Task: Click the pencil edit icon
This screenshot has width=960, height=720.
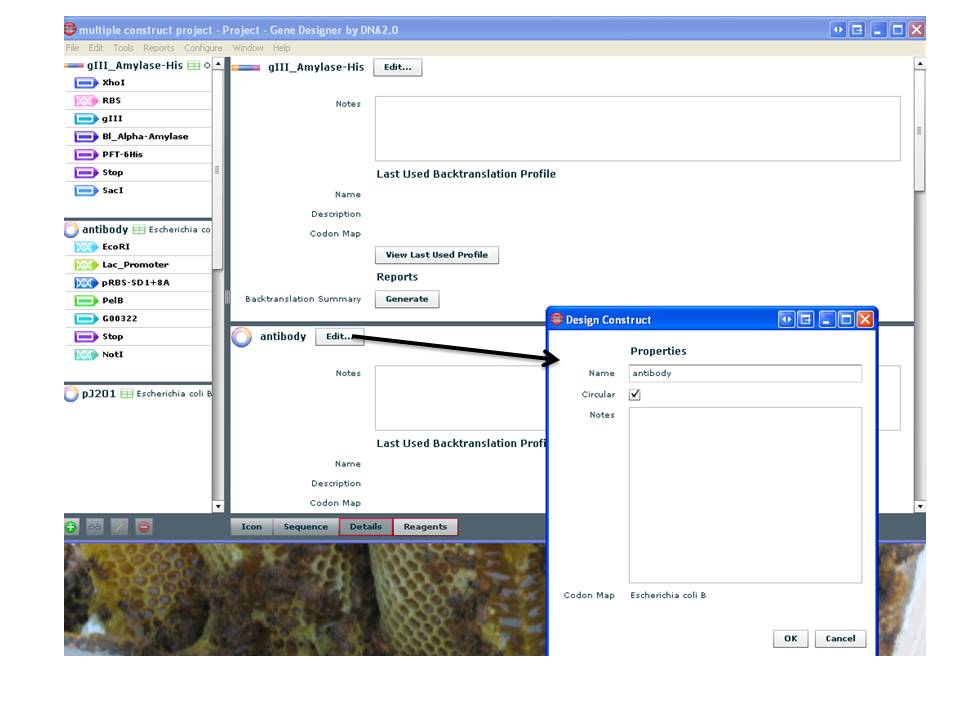Action: pyautogui.click(x=119, y=527)
